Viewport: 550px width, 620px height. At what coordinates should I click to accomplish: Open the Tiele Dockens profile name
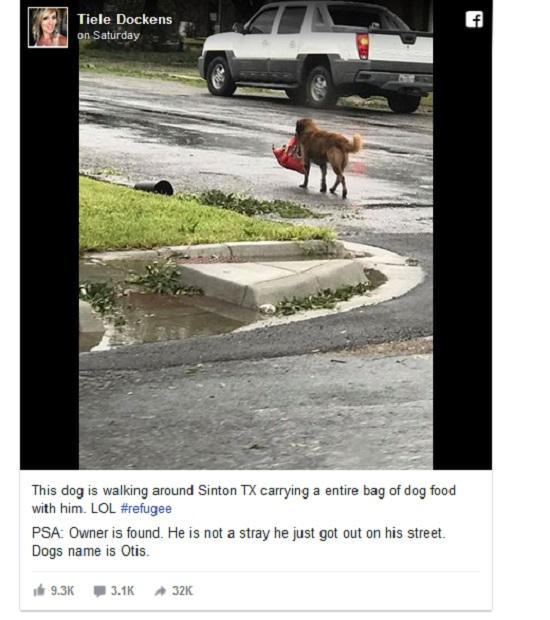[x=125, y=19]
